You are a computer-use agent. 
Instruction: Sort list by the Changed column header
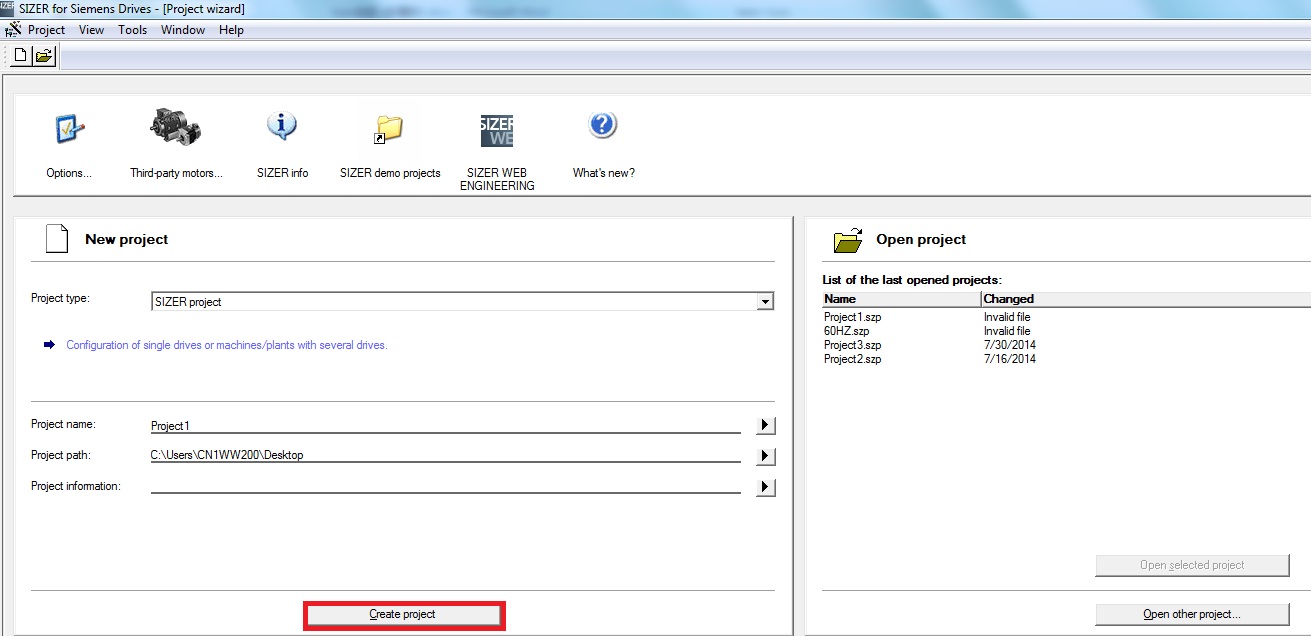(1146, 299)
